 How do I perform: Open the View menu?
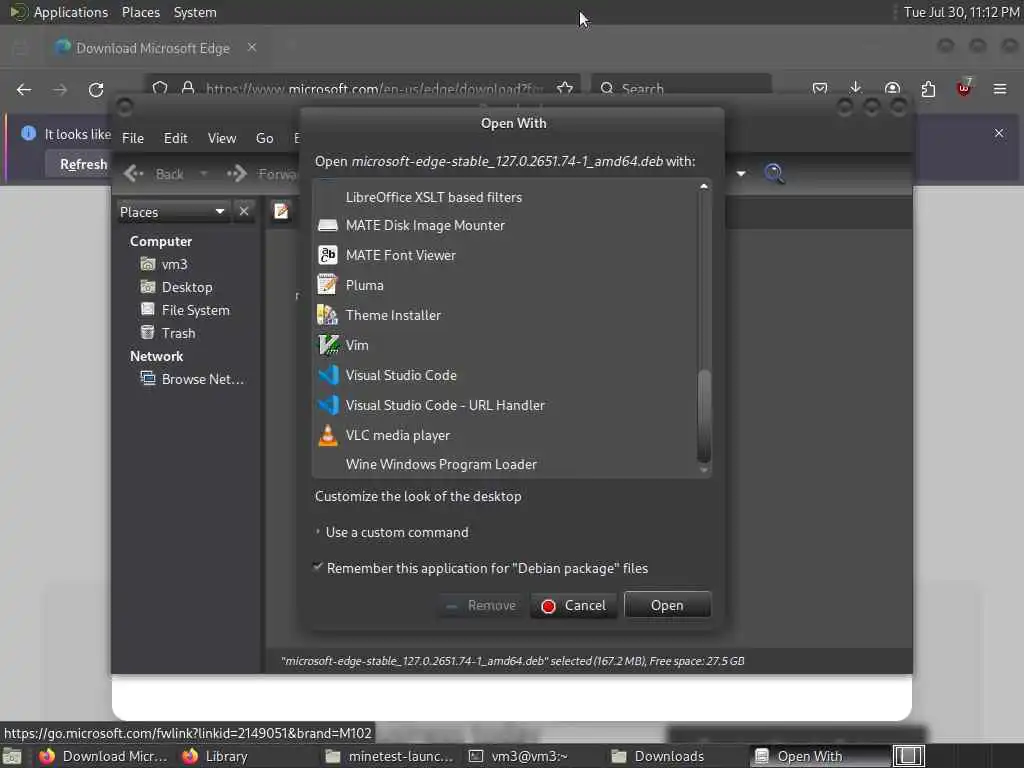[222, 138]
